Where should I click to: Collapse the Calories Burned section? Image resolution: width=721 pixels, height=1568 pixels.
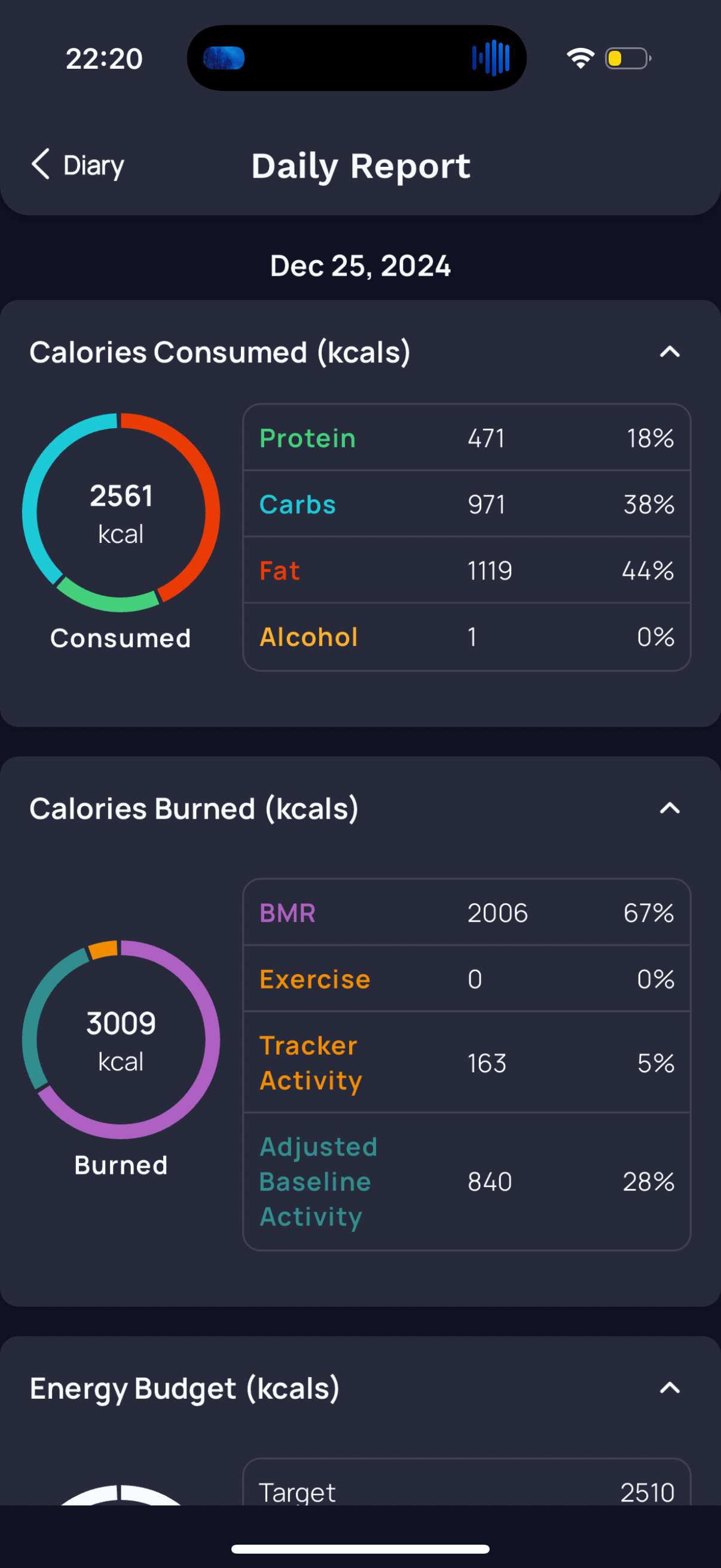pyautogui.click(x=669, y=809)
